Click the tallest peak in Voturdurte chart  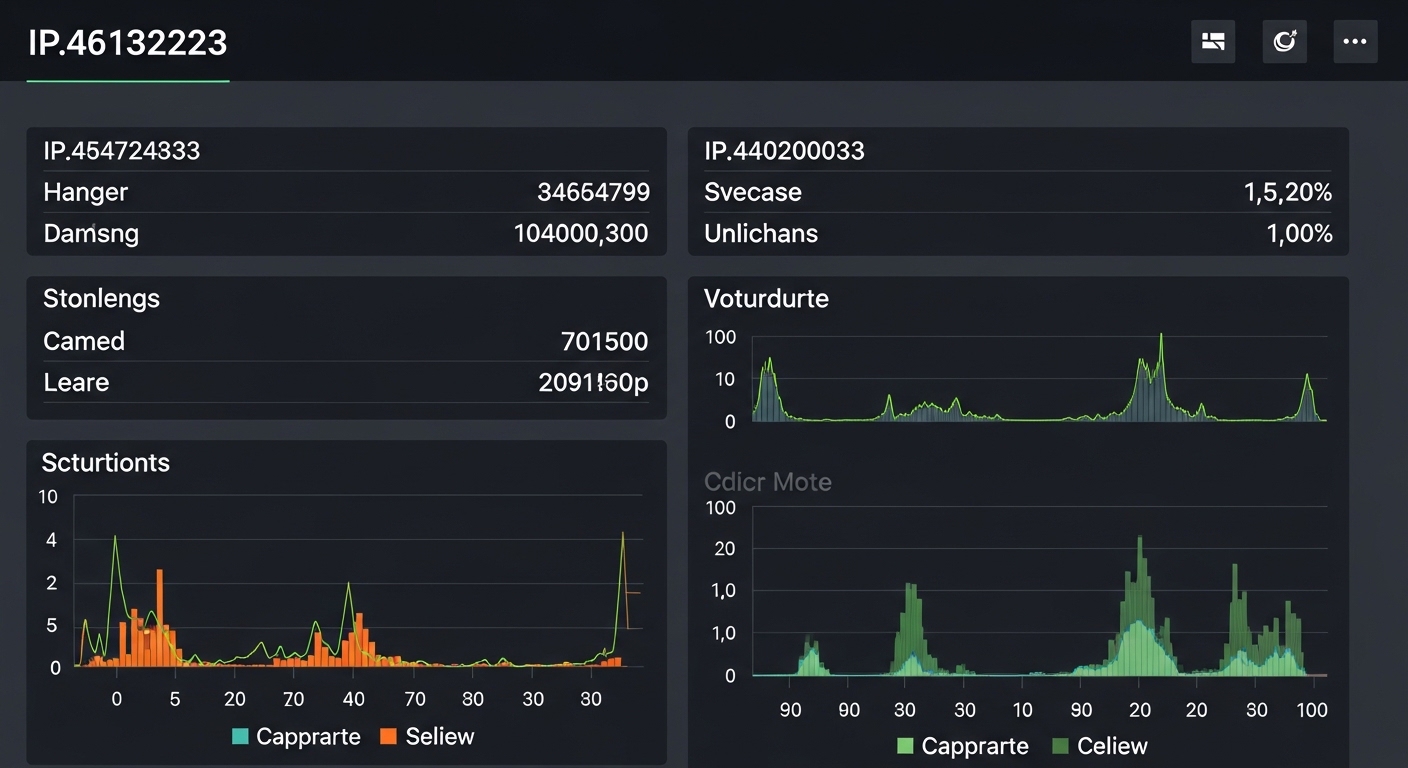click(x=1161, y=338)
